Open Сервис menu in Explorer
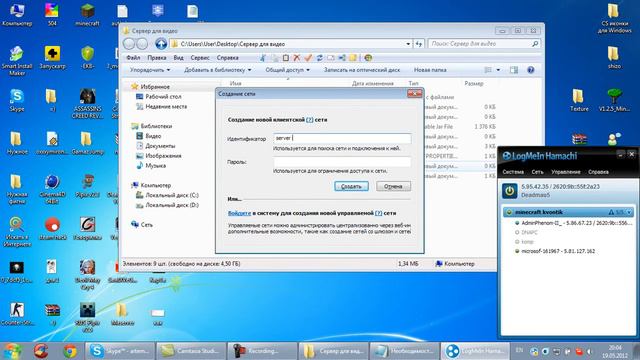 pyautogui.click(x=200, y=58)
